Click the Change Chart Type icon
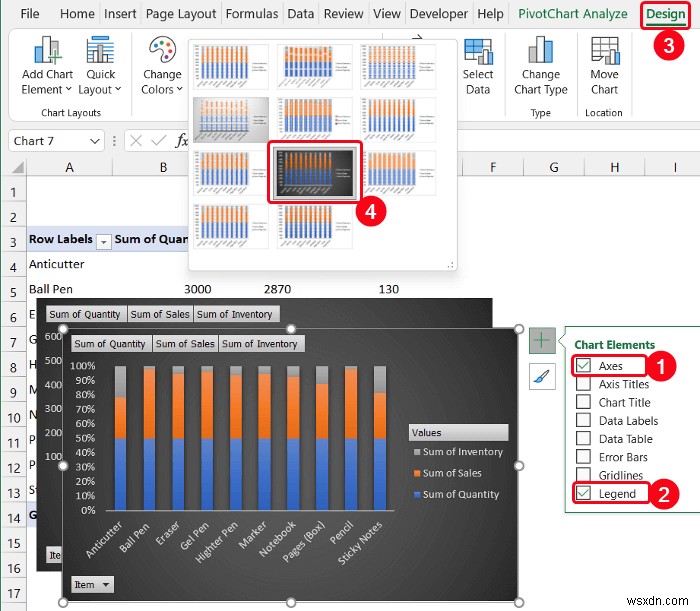700x611 pixels. coord(541,50)
